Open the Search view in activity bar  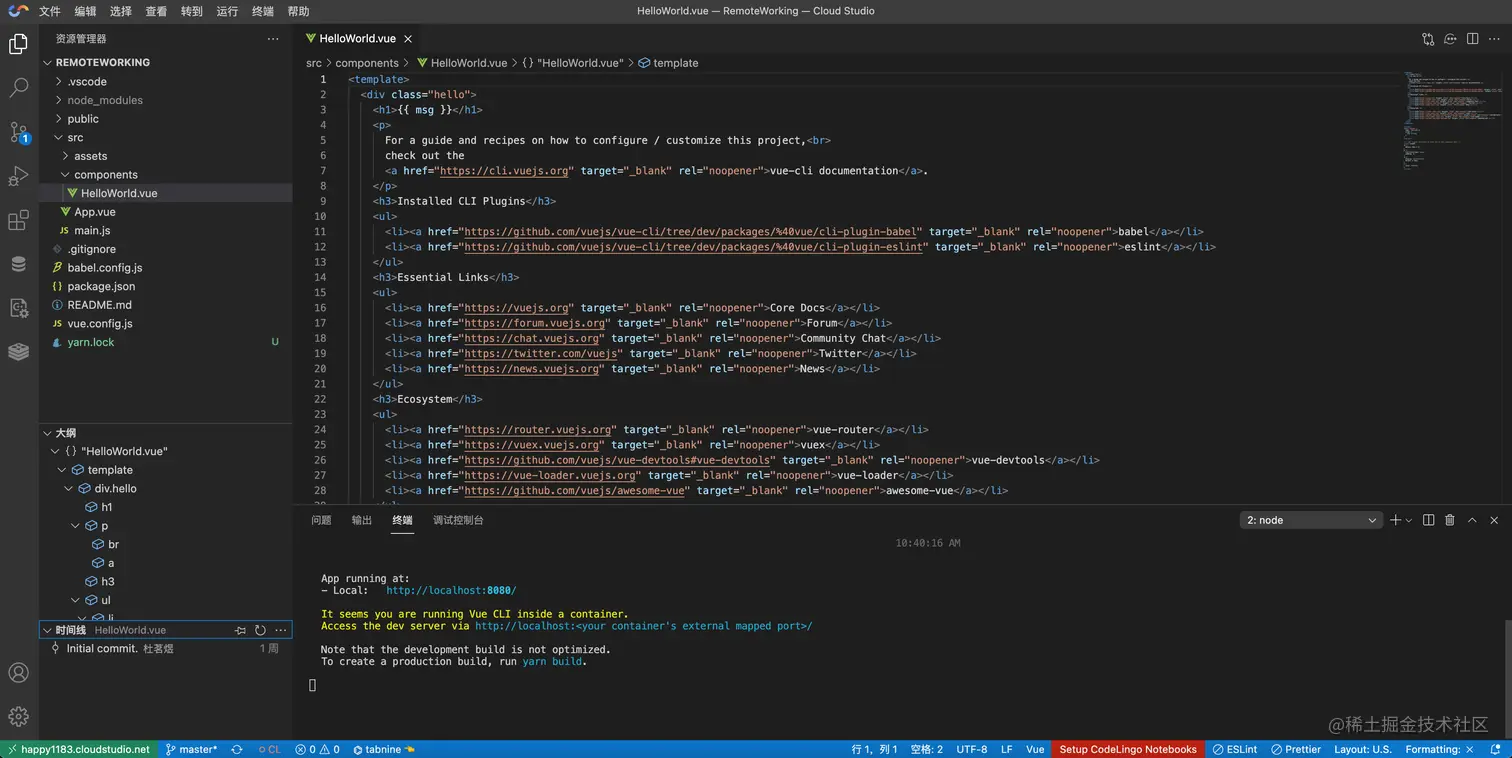pyautogui.click(x=18, y=88)
